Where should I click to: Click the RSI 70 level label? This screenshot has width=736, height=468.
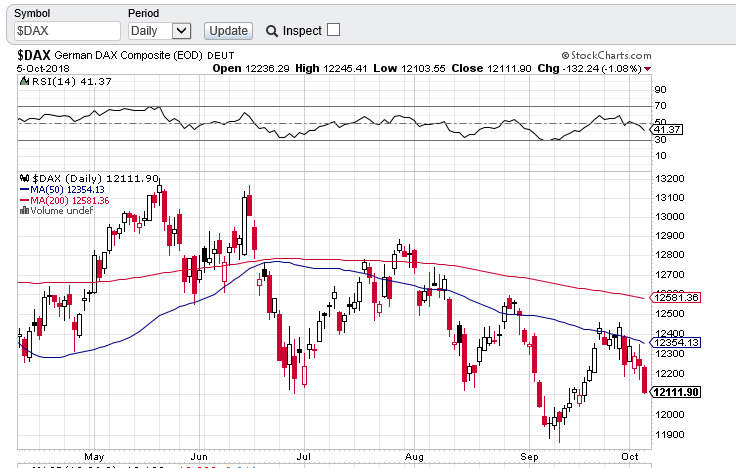click(x=661, y=106)
